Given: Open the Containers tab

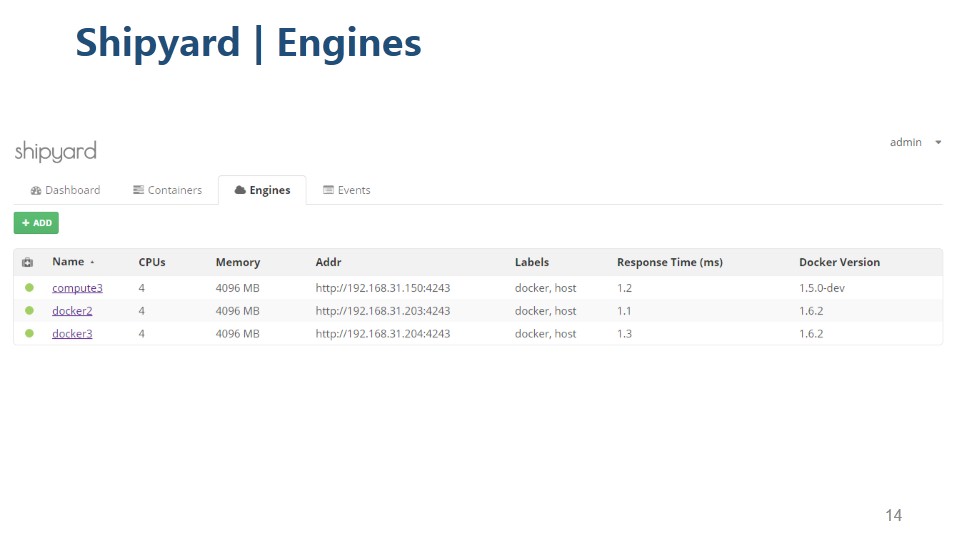Looking at the screenshot, I should click(167, 190).
